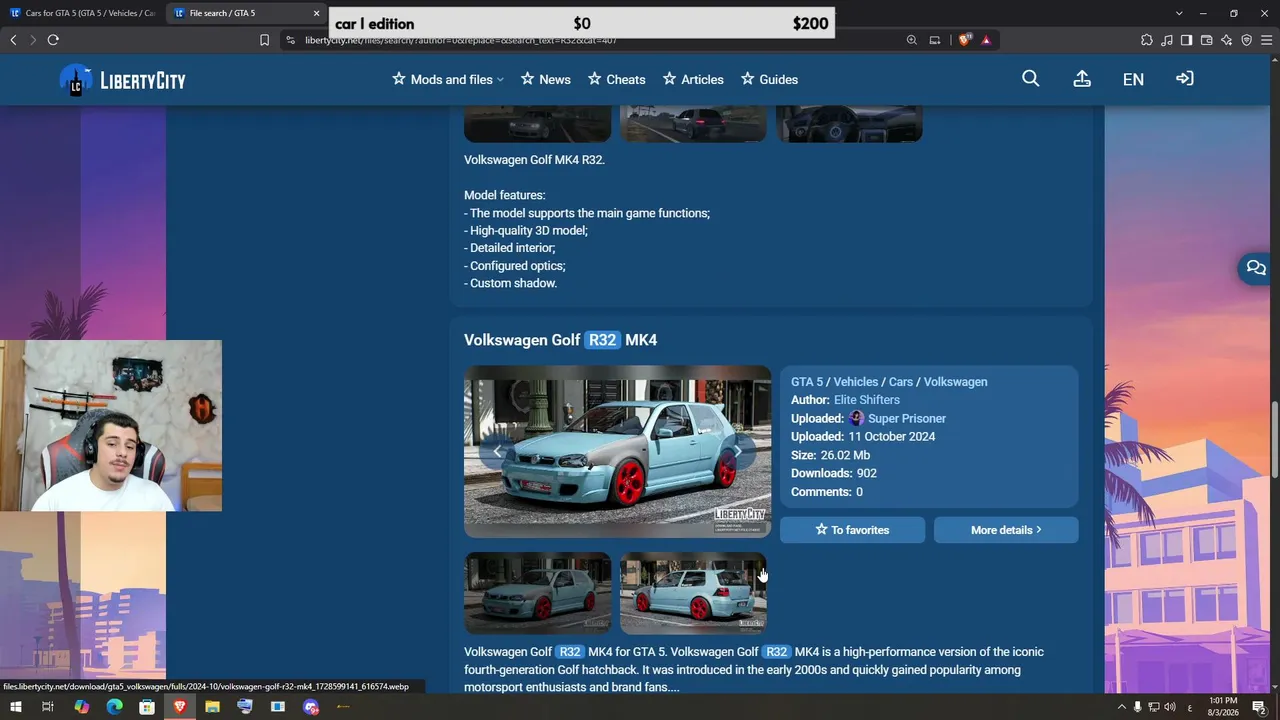
Task: Open the browser tab search dropdown arrow
Action: [1179, 13]
